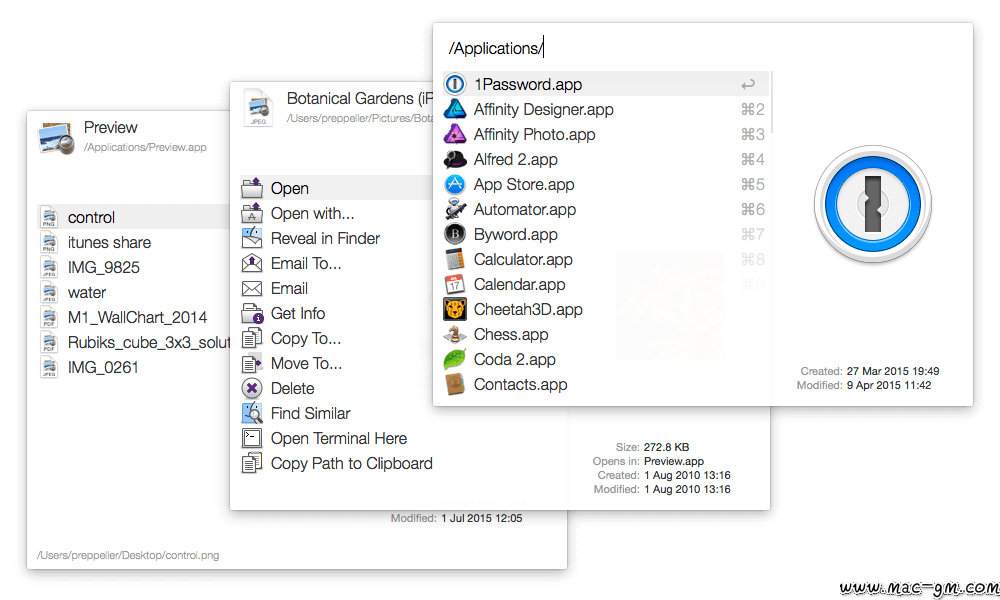Click the Created 1 Aug 2010 13:16 date
The image size is (1000, 600).
[x=687, y=475]
